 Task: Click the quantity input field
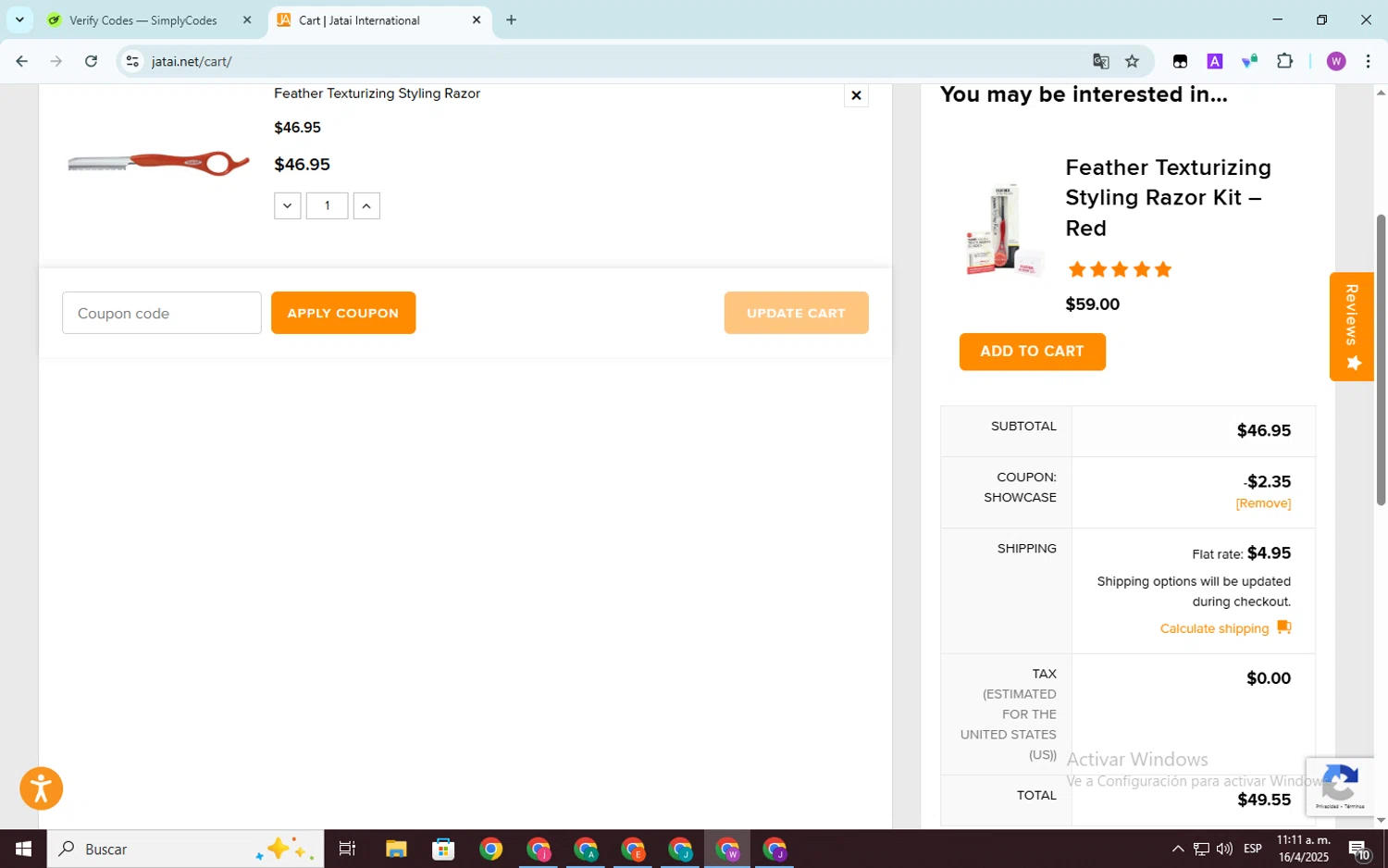[327, 205]
